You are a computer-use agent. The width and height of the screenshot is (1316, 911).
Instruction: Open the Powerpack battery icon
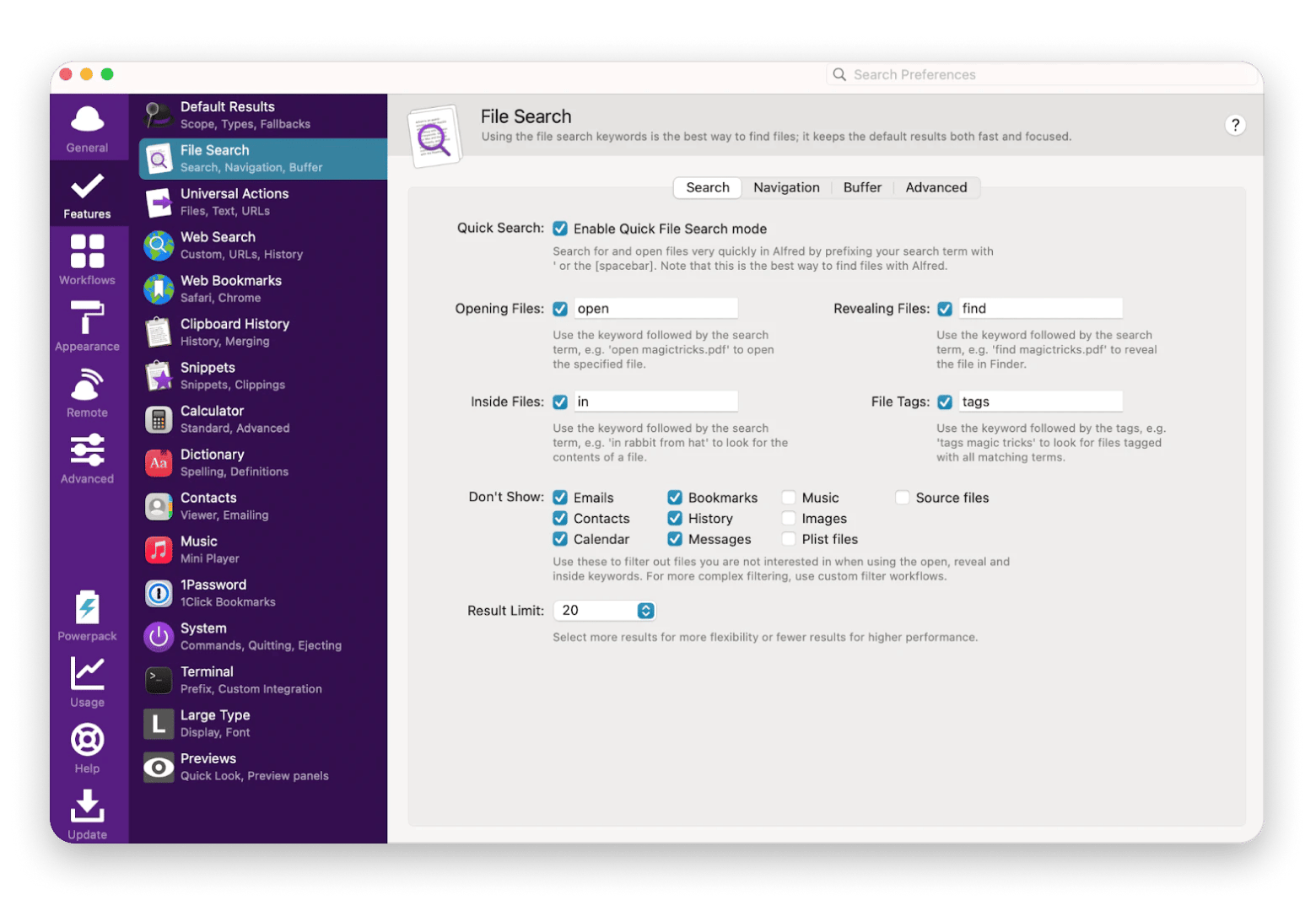click(x=87, y=608)
